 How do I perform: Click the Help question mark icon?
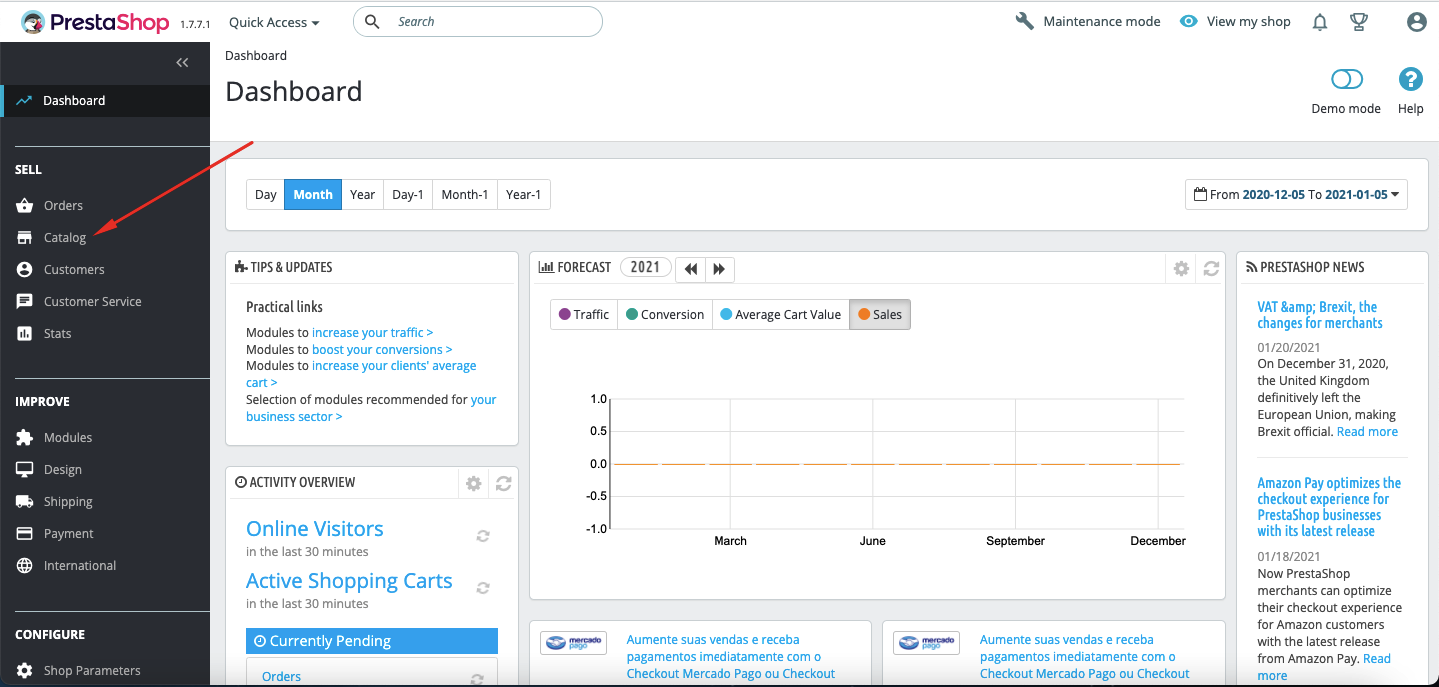1410,80
